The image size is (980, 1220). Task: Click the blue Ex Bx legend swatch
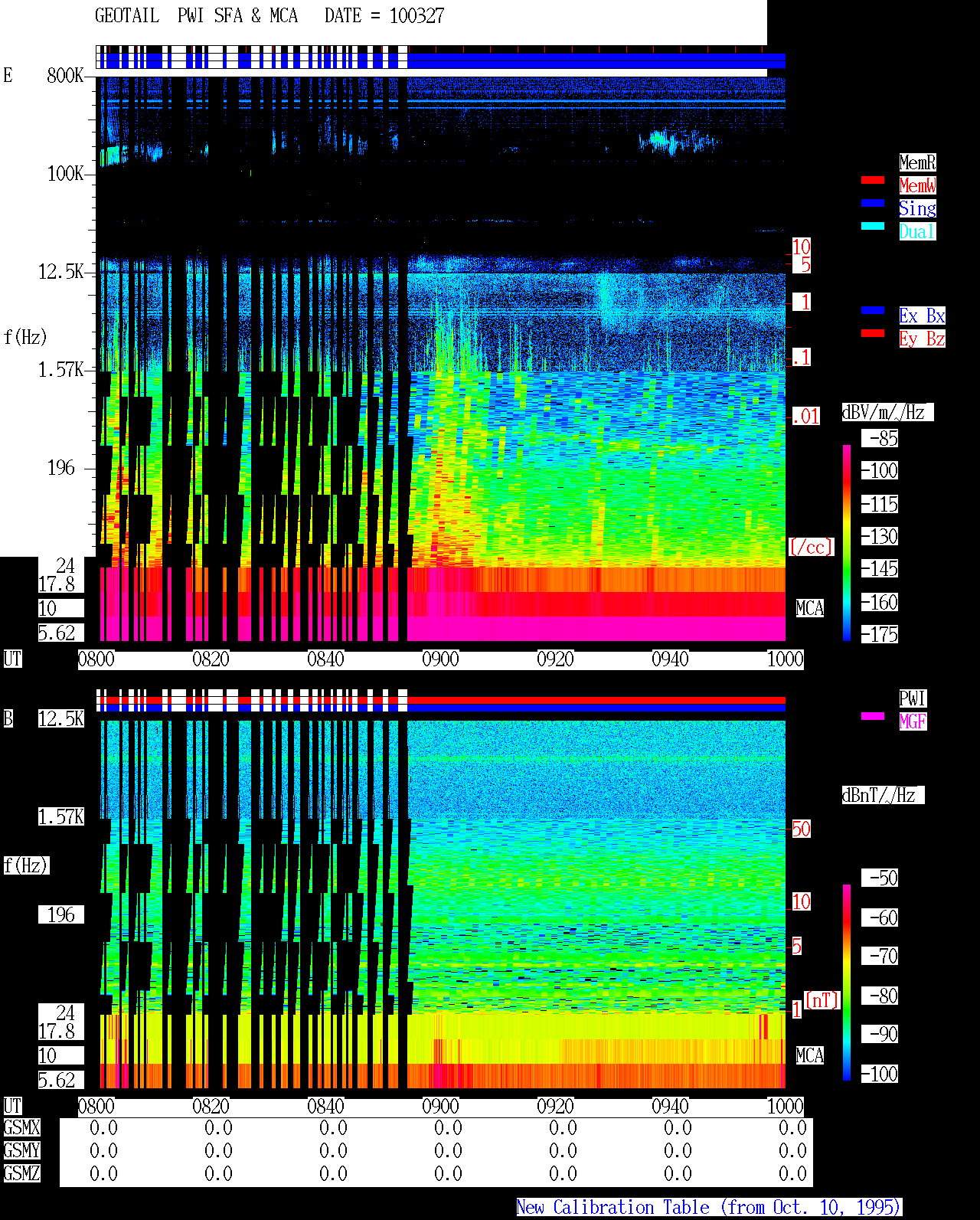pyautogui.click(x=873, y=310)
